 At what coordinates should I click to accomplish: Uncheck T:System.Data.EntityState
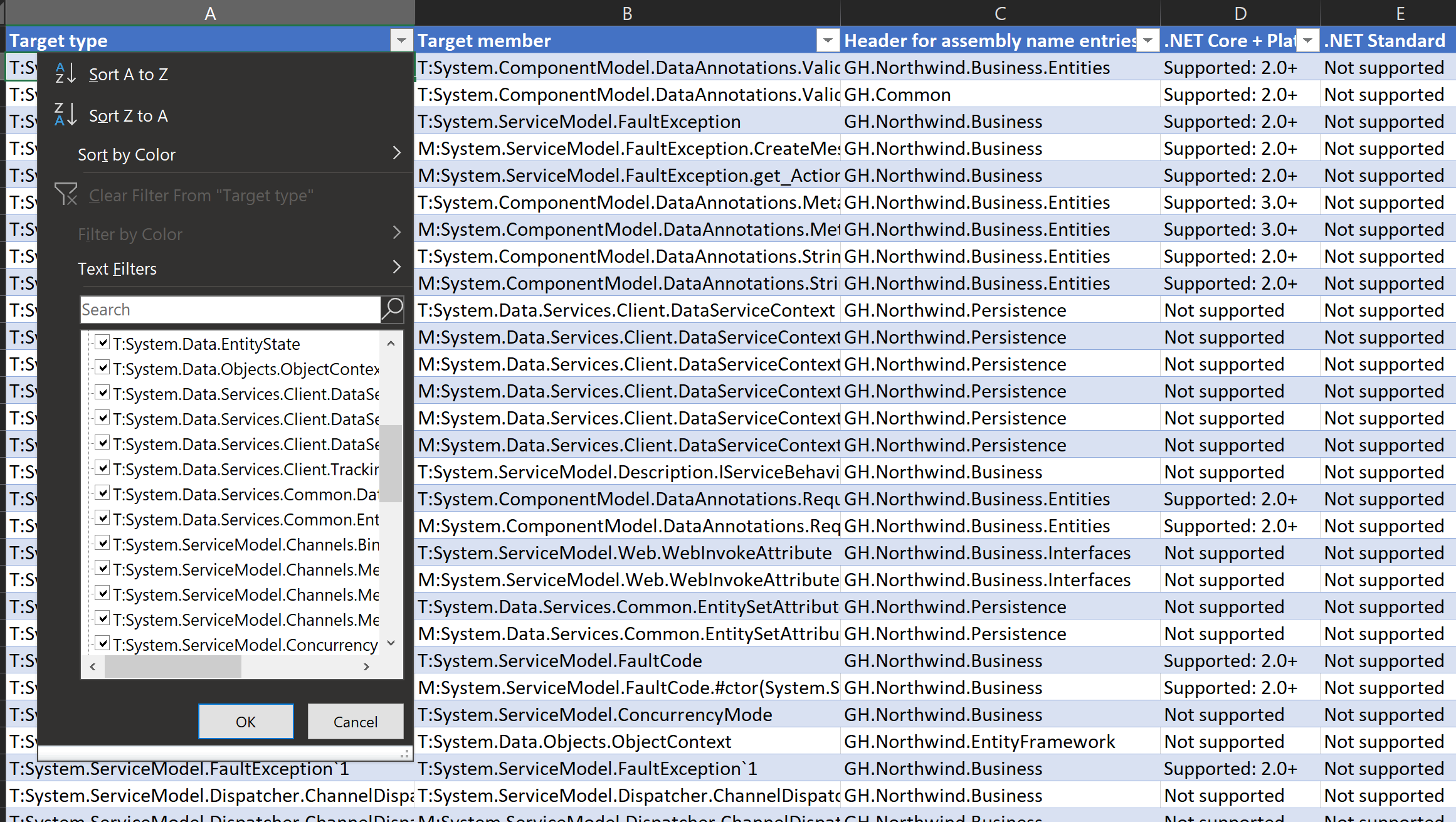tap(102, 343)
